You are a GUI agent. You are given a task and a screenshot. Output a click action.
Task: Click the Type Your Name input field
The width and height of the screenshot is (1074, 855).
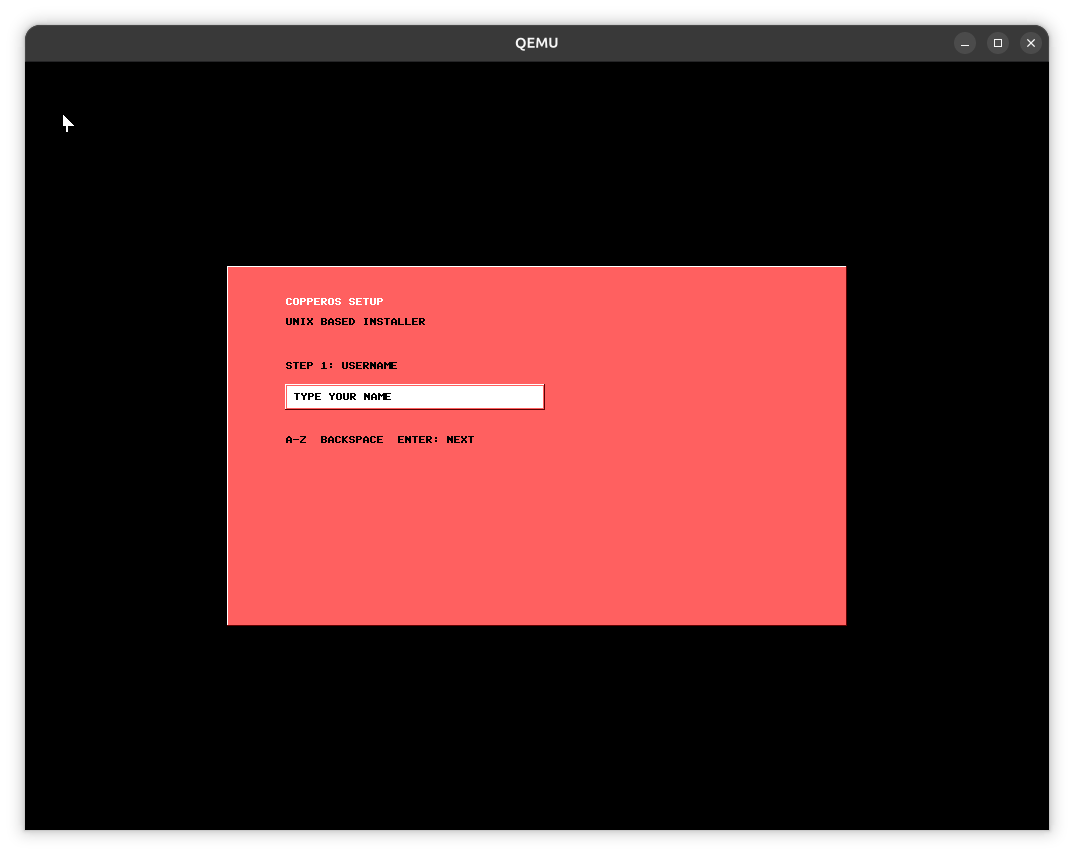tap(414, 397)
